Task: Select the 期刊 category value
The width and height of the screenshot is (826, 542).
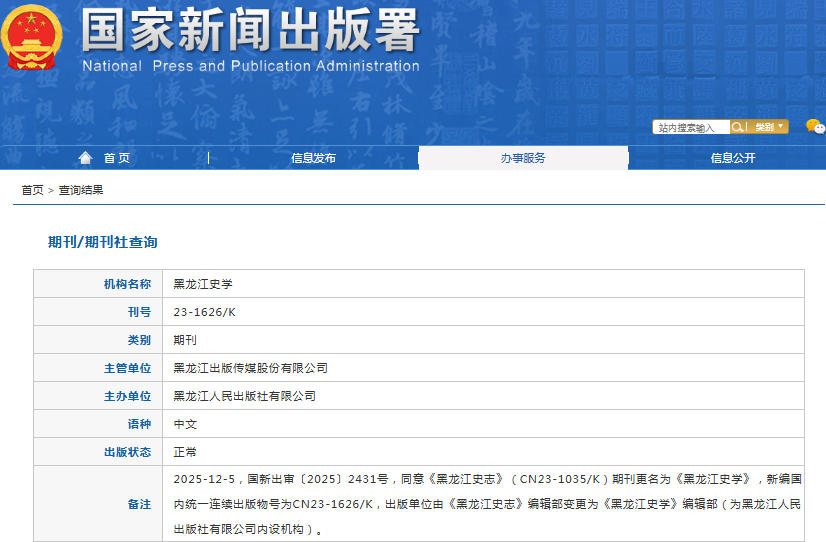Action: point(185,340)
